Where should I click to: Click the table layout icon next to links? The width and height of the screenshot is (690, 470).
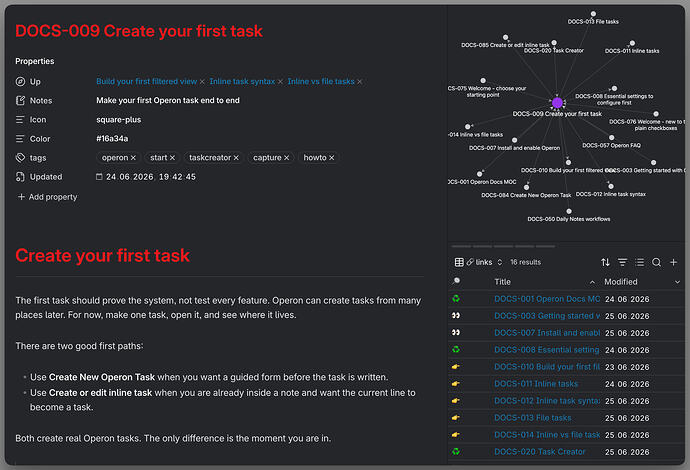tap(459, 262)
